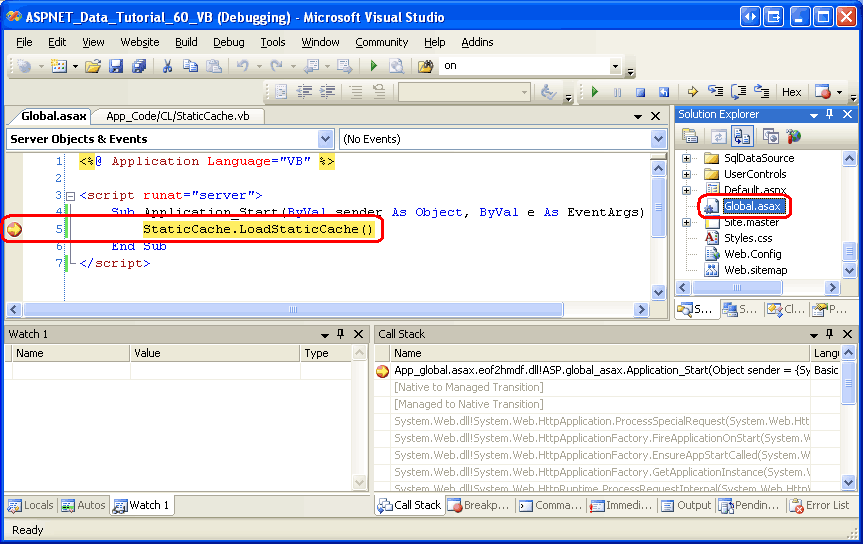Click the Nest Related Files icon in Solution Explorer
The height and width of the screenshot is (544, 863).
click(742, 137)
